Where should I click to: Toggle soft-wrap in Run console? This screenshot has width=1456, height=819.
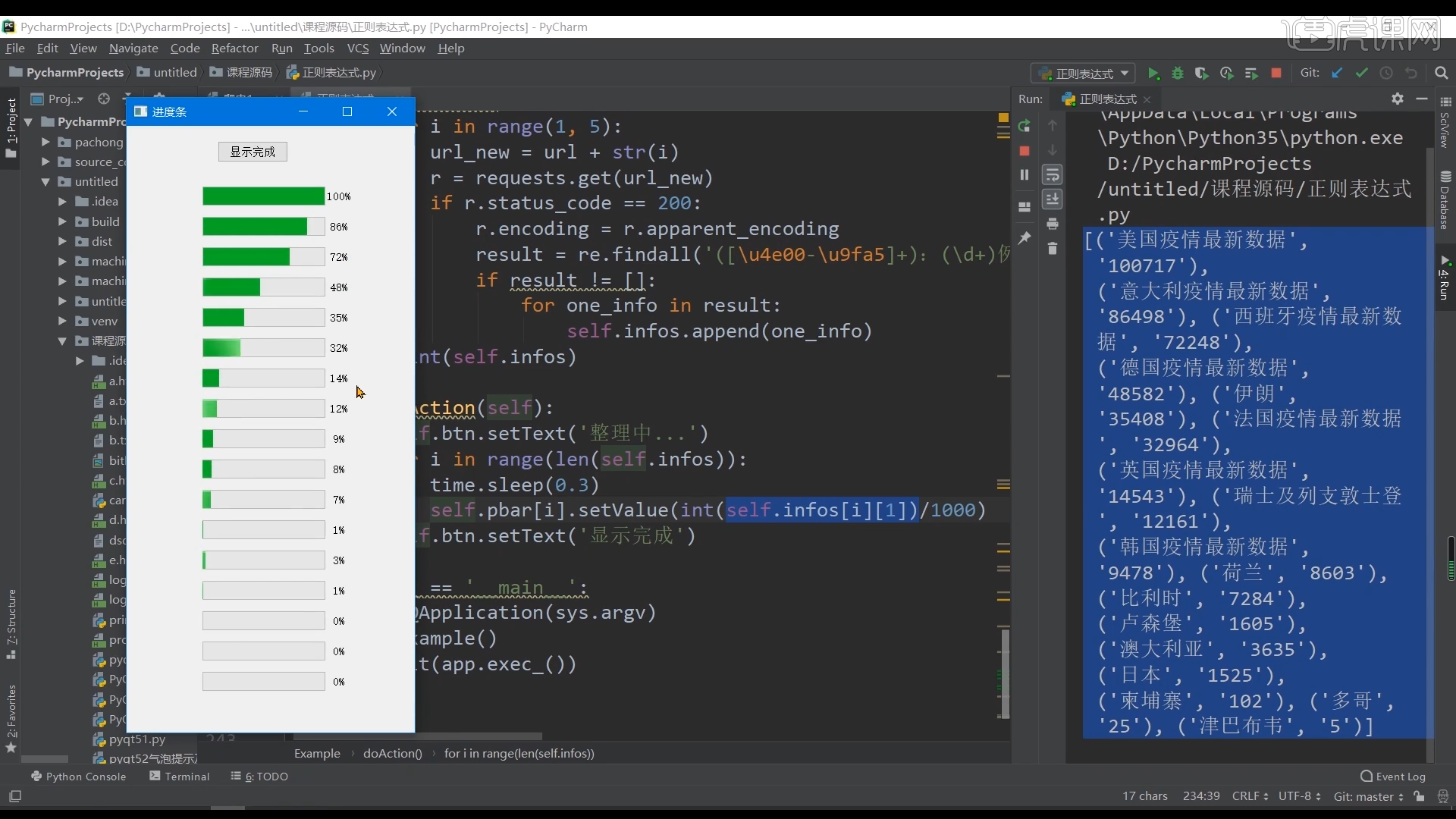coord(1053,175)
